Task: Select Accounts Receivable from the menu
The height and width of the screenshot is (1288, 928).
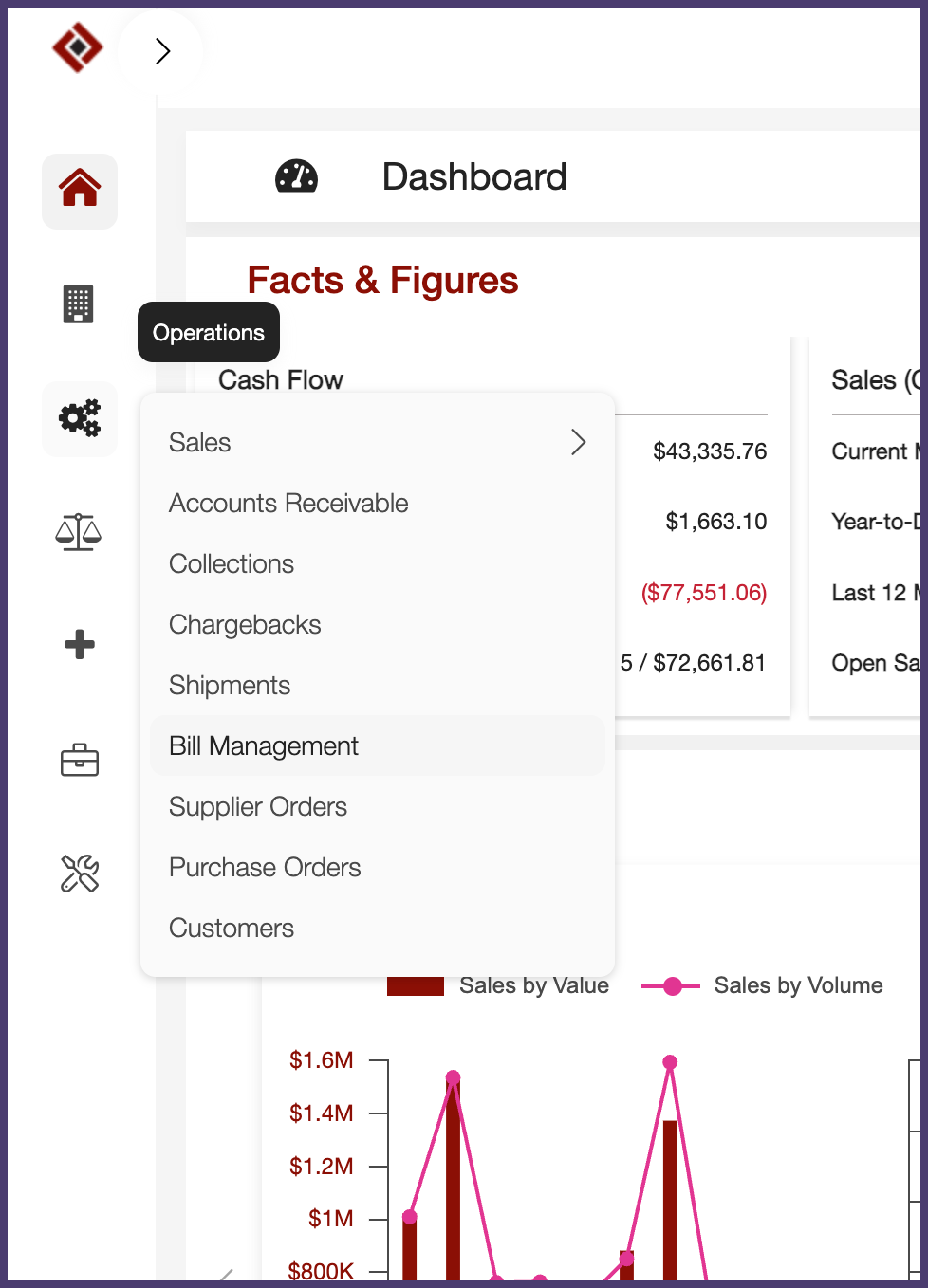Action: [288, 504]
